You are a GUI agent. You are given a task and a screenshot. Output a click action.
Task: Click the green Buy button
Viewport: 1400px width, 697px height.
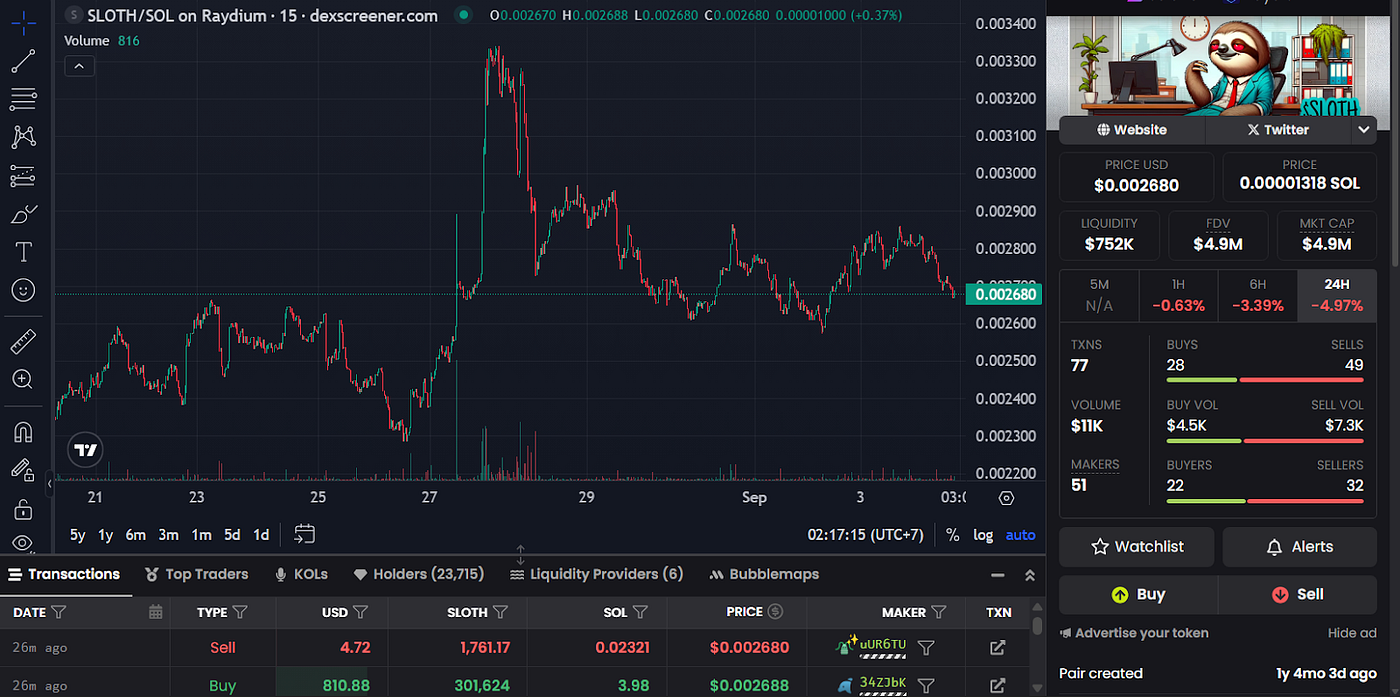1138,595
